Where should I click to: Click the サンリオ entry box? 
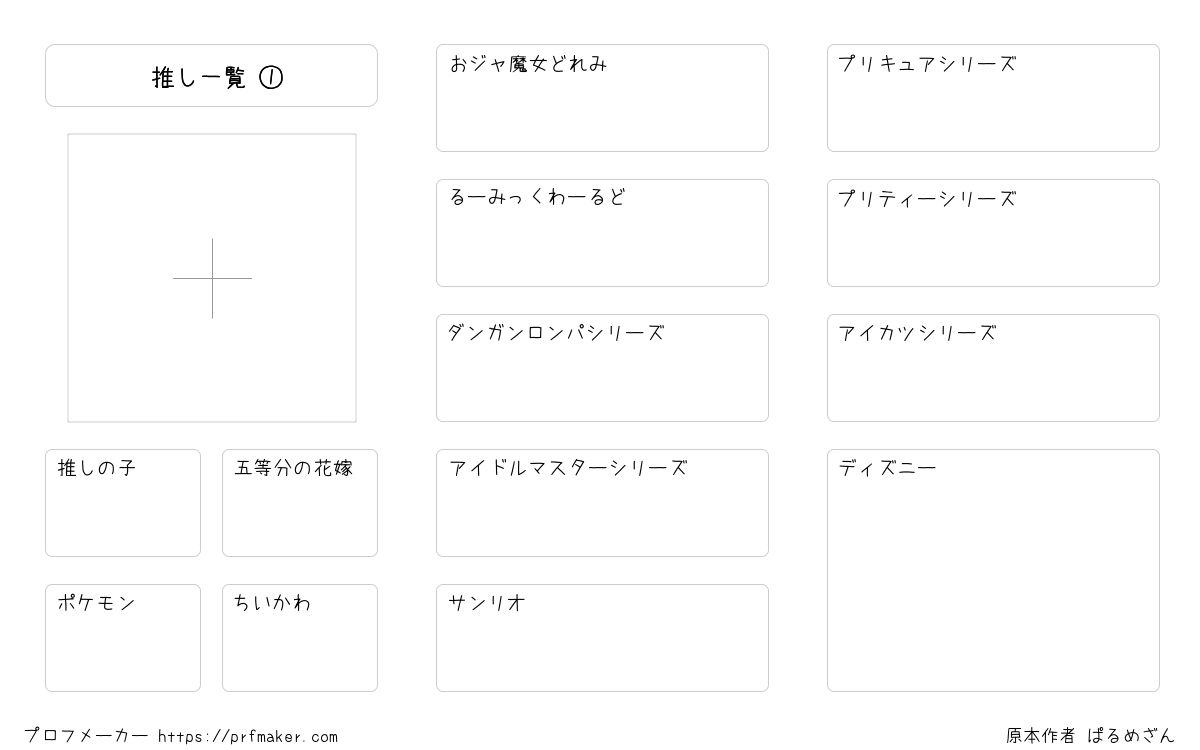click(602, 638)
